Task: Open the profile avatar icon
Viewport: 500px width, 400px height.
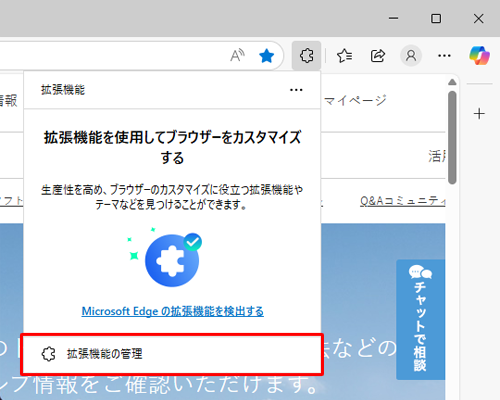Action: click(411, 56)
